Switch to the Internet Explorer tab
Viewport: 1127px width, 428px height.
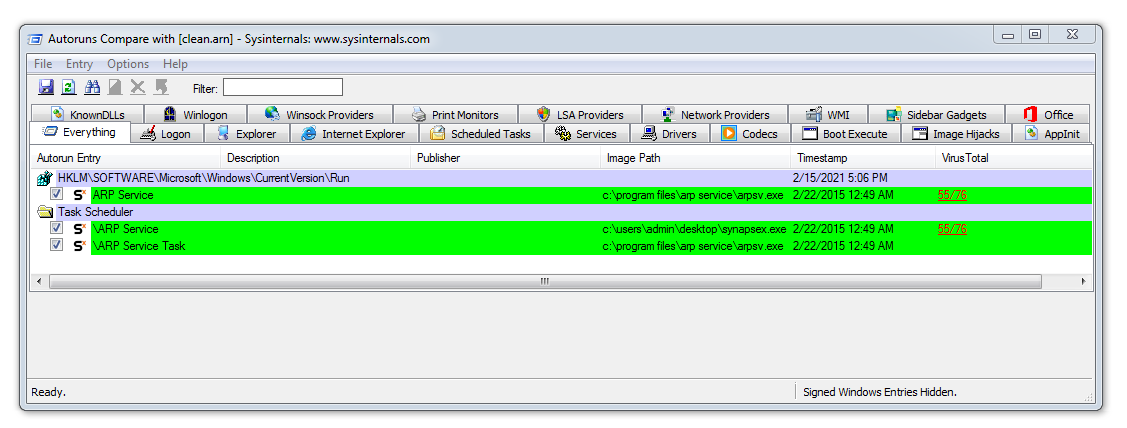354,134
